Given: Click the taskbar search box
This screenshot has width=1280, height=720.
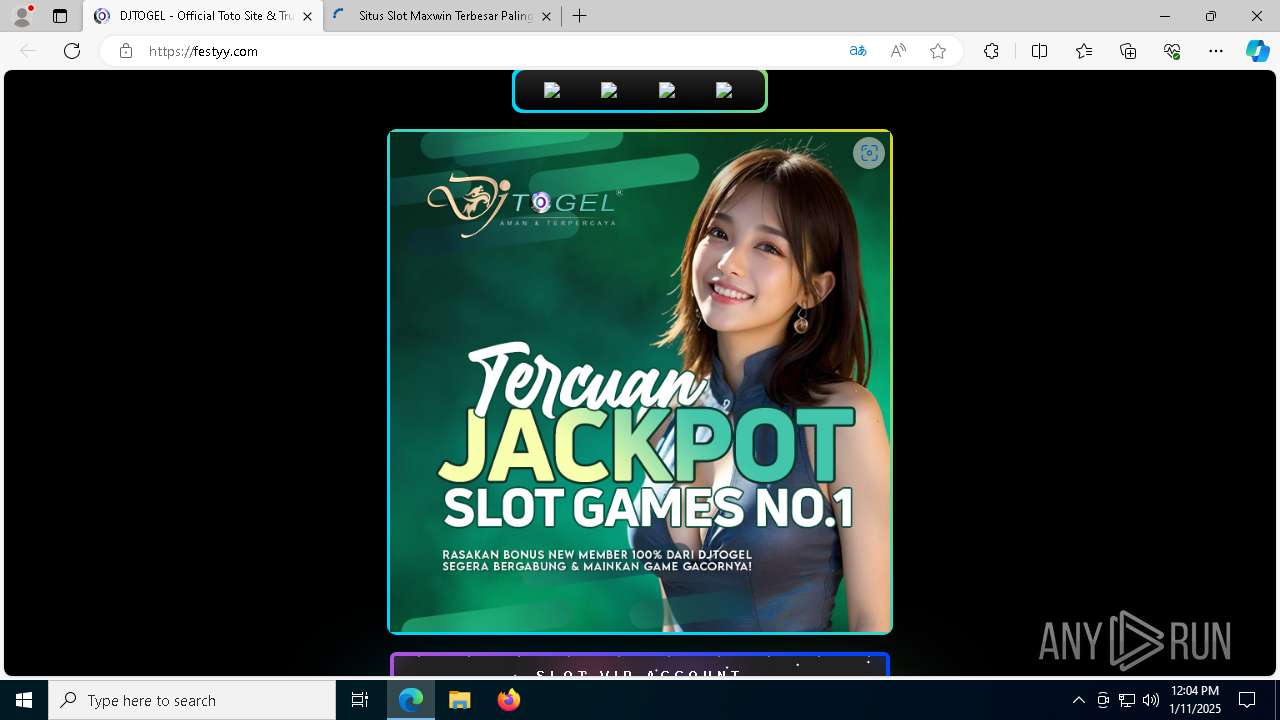Looking at the screenshot, I should click(x=192, y=700).
